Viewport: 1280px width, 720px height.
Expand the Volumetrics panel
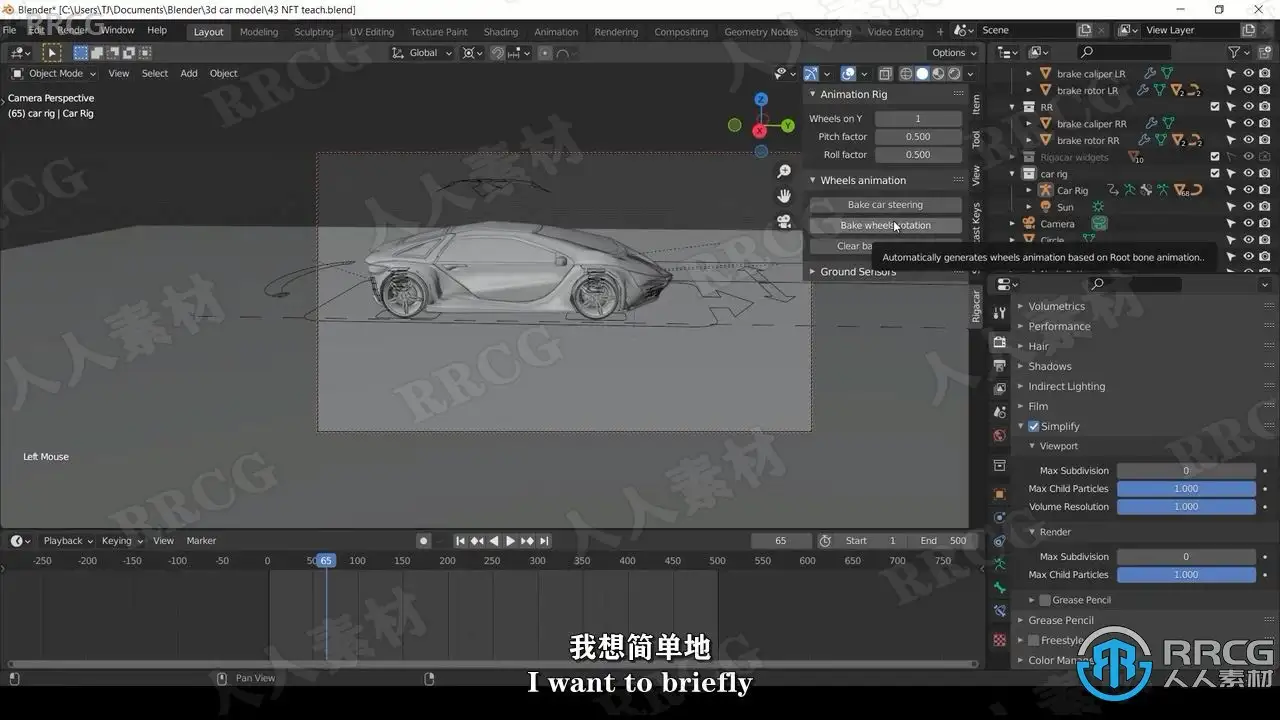pos(1056,306)
